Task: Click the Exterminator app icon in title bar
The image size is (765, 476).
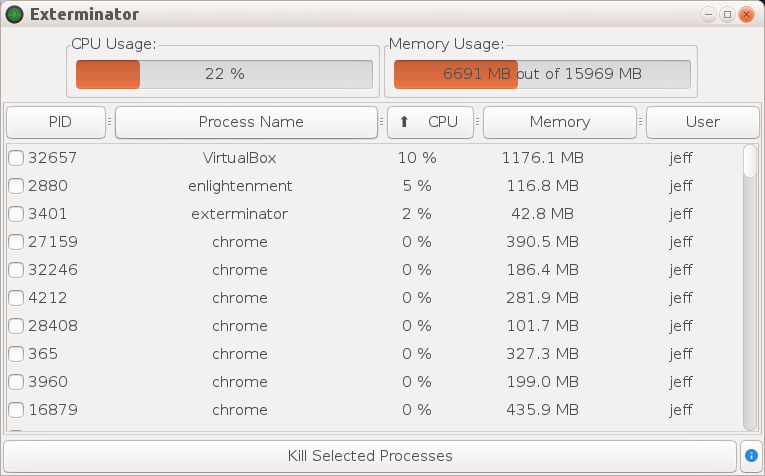Action: [15, 14]
